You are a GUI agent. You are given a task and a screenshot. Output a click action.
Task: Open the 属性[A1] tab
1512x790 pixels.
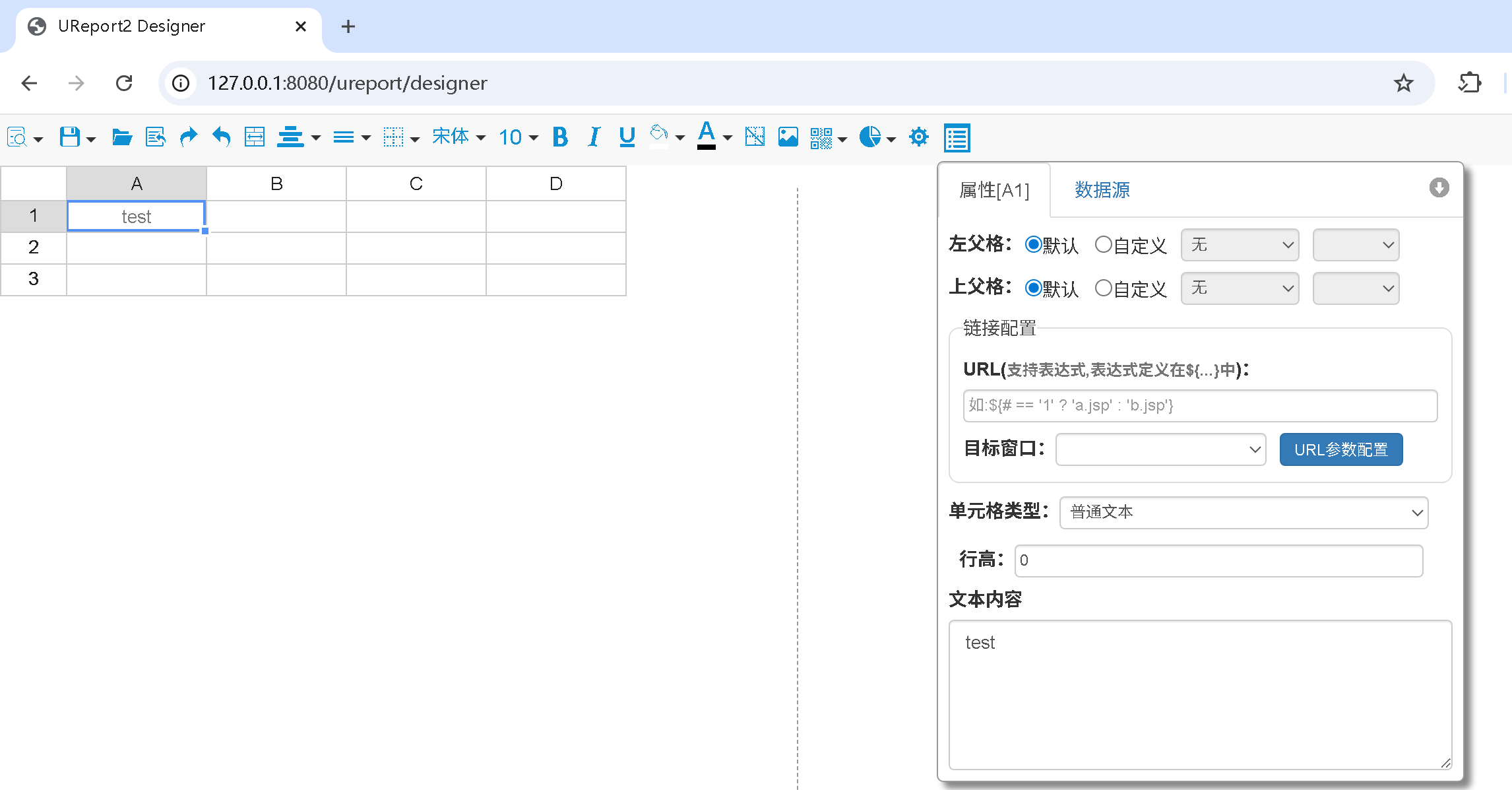pyautogui.click(x=994, y=189)
